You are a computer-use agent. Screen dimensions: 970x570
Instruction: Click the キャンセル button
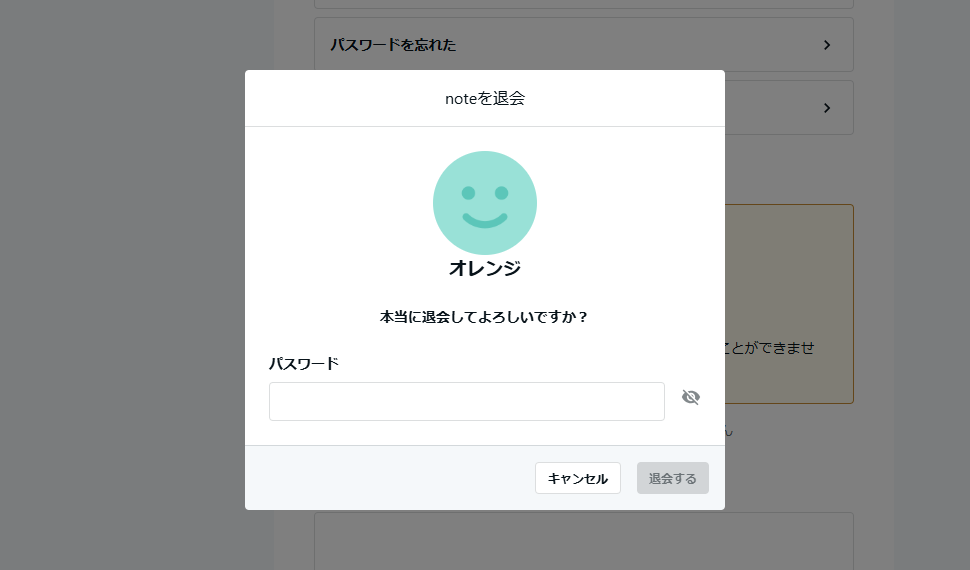[x=578, y=478]
